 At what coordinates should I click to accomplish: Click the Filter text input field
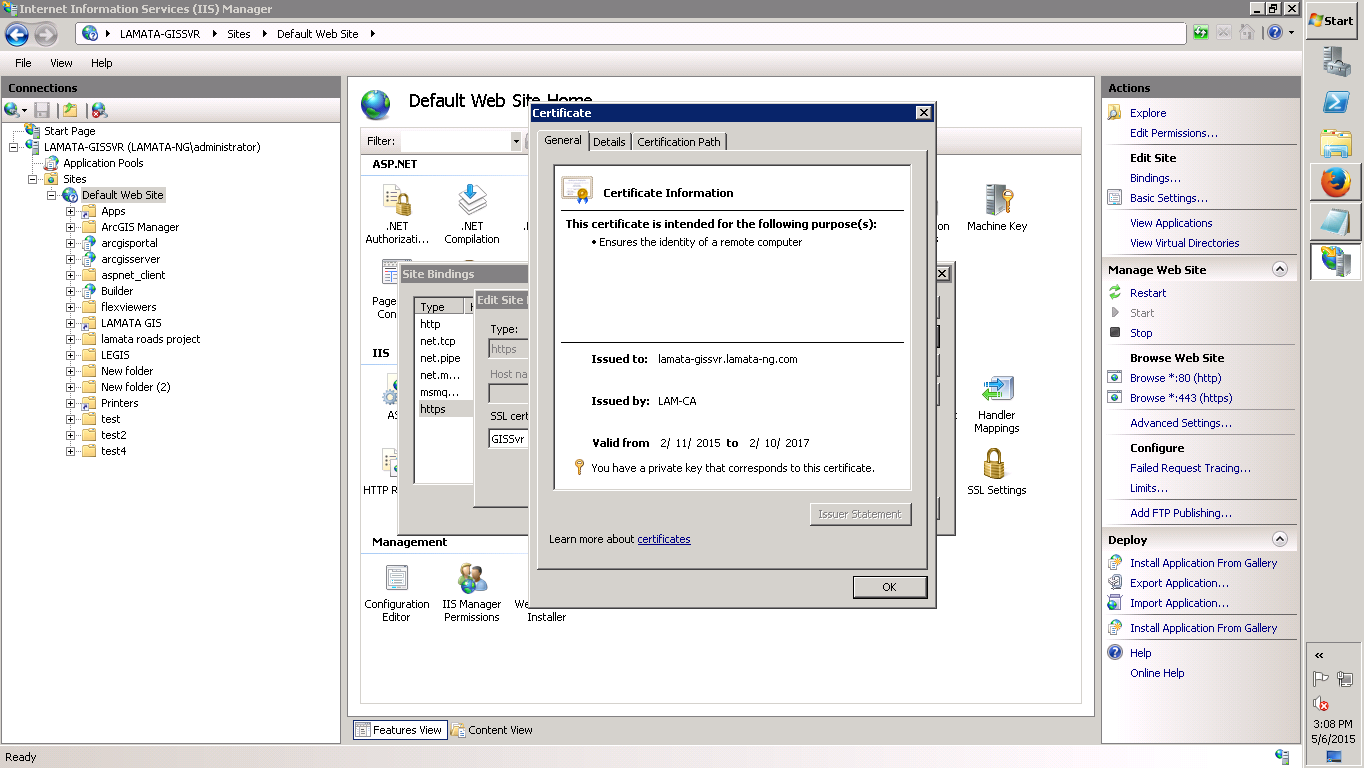click(455, 142)
